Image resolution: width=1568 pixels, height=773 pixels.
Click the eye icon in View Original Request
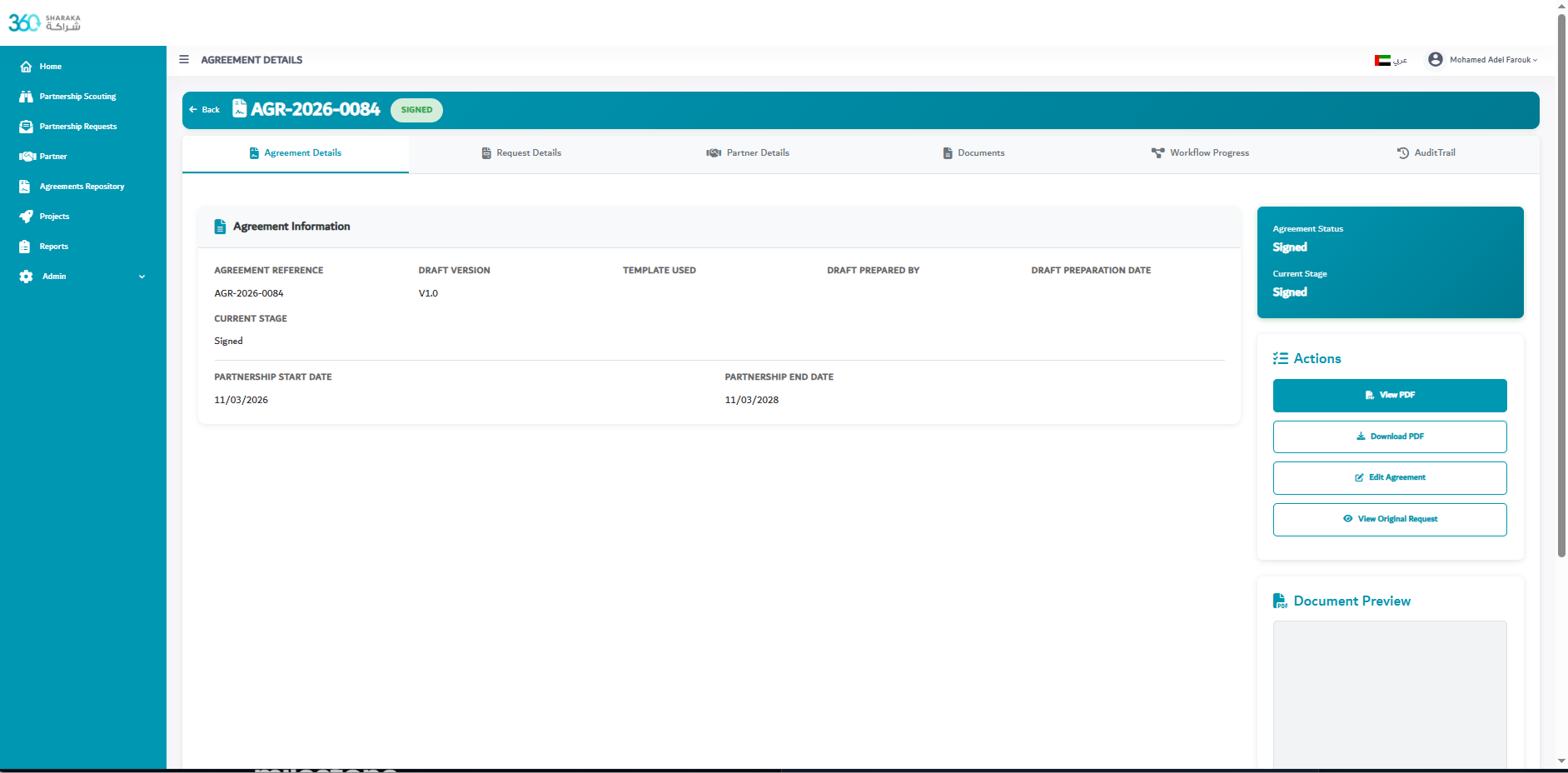pyautogui.click(x=1348, y=519)
